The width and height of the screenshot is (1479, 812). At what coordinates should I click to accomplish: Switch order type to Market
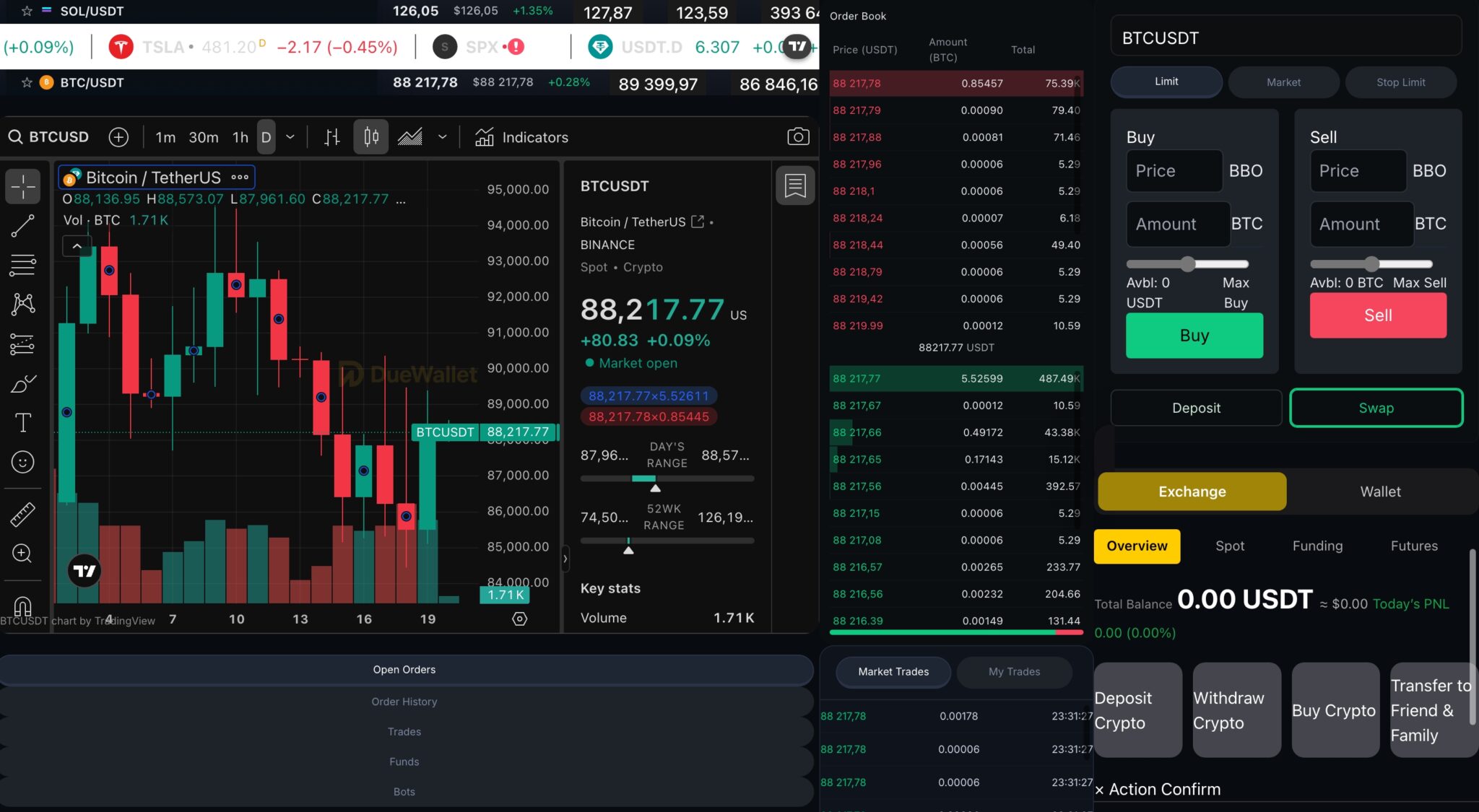click(1283, 82)
